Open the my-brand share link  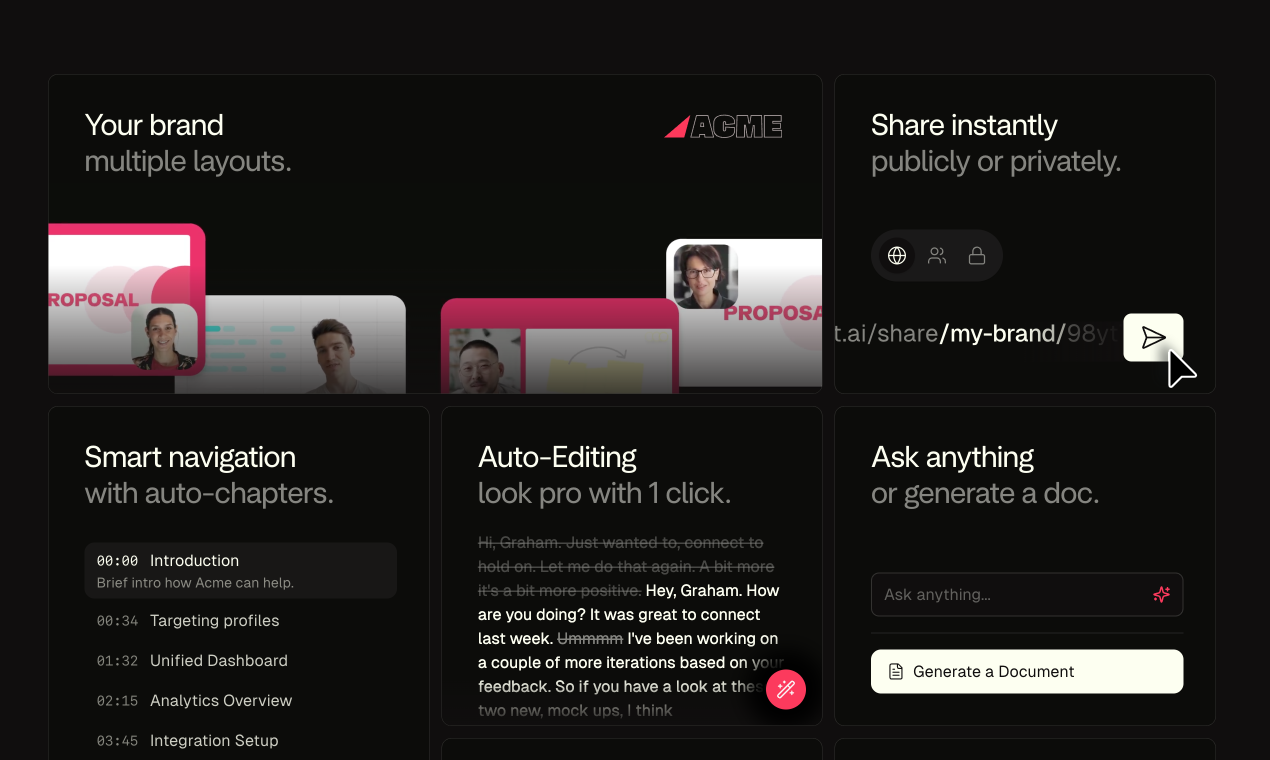(x=1000, y=333)
